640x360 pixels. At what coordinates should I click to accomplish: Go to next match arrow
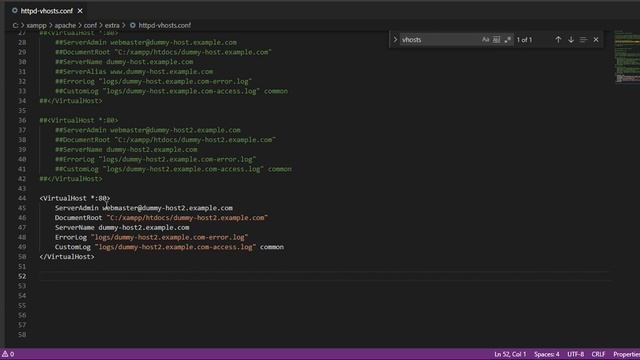pyautogui.click(x=571, y=40)
